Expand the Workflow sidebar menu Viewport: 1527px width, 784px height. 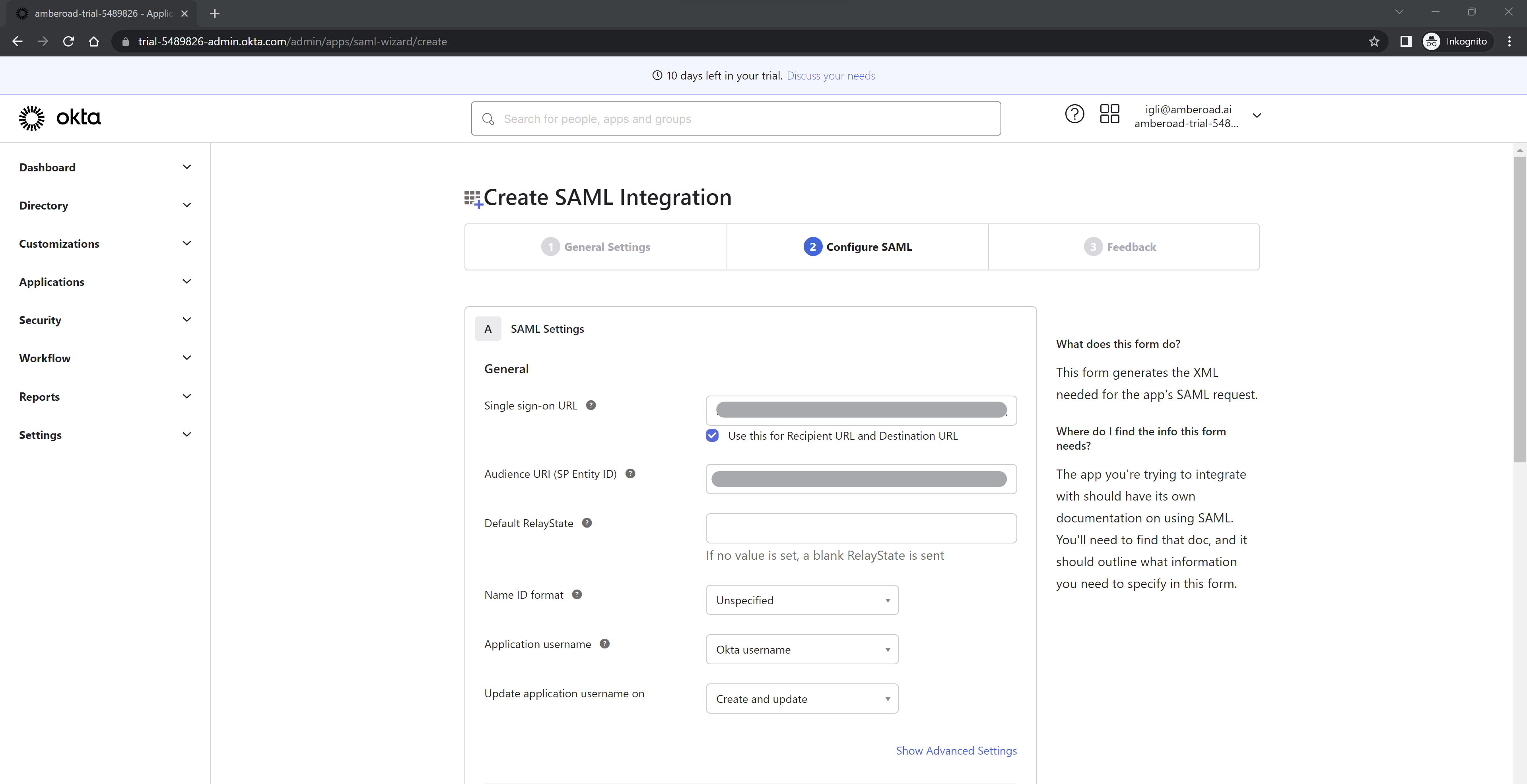[105, 358]
